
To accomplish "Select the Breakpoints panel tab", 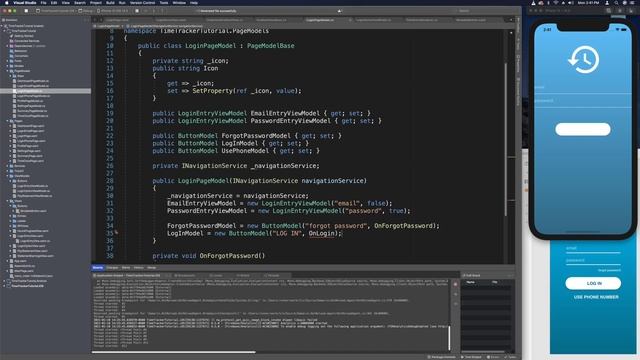I will pos(185,276).
